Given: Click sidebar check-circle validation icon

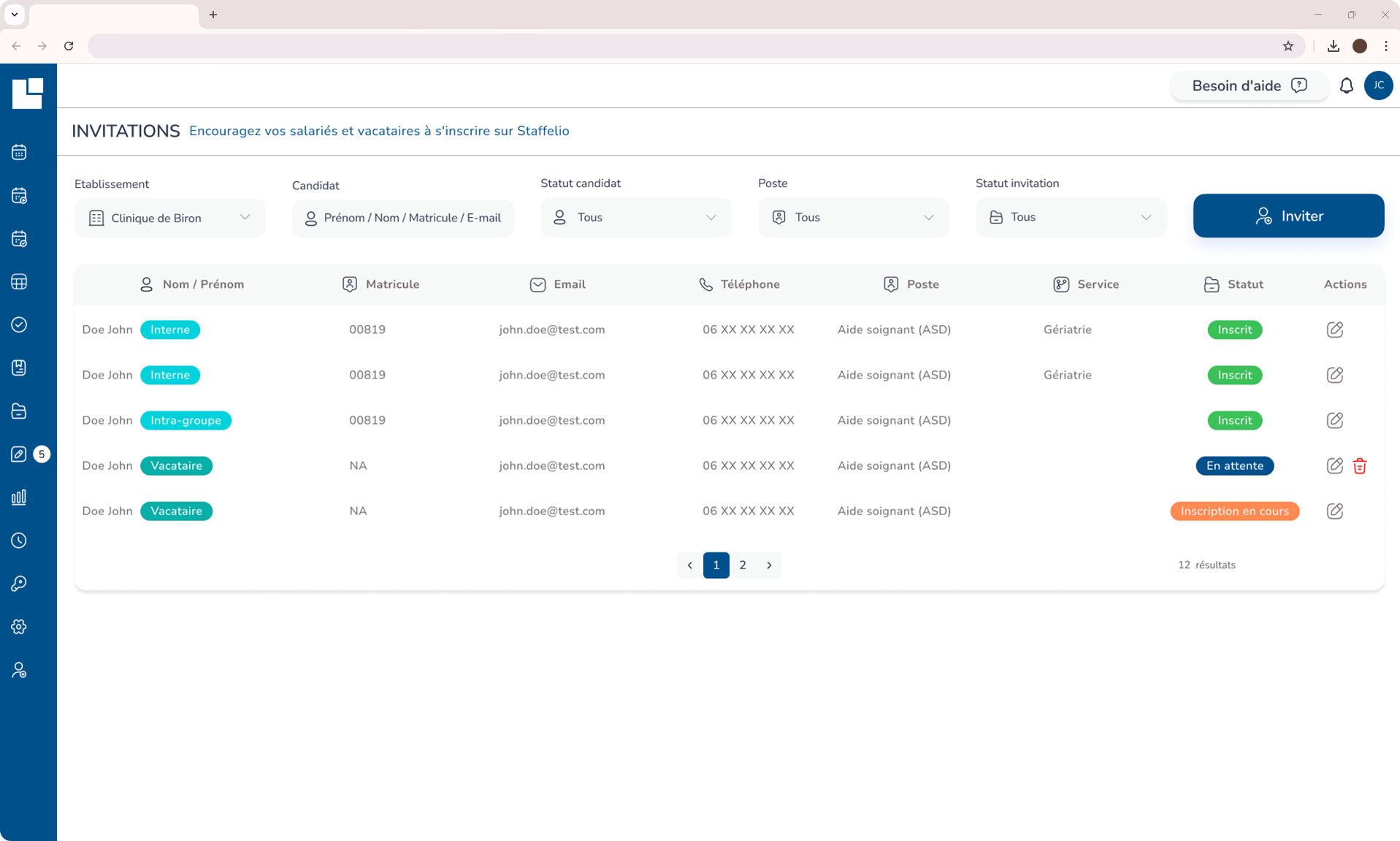Looking at the screenshot, I should point(19,324).
